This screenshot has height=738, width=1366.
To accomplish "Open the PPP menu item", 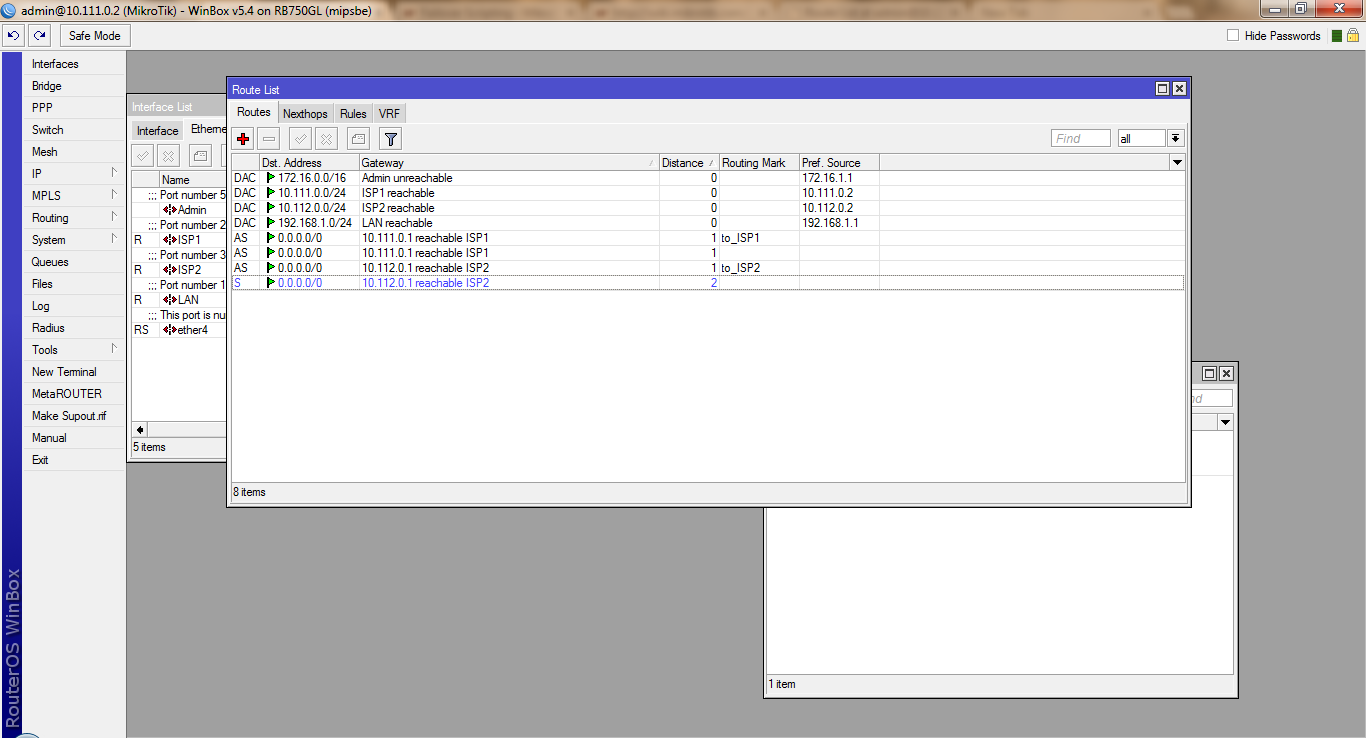I will click(74, 108).
